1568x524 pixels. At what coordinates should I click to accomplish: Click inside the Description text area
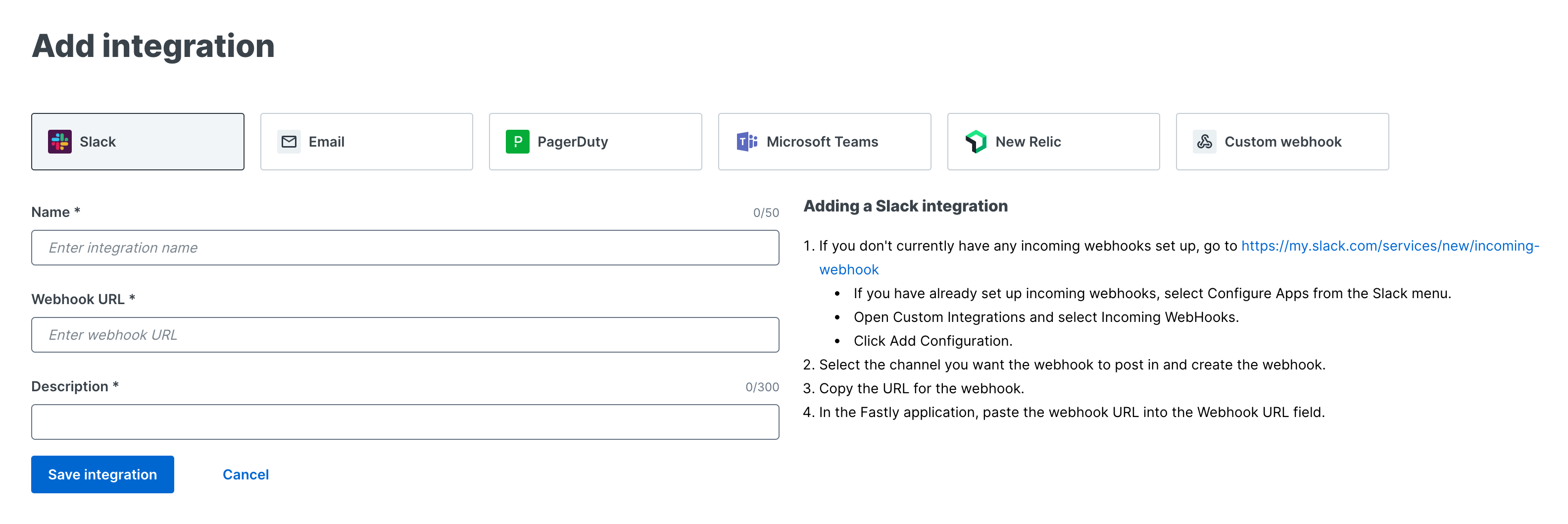point(405,421)
